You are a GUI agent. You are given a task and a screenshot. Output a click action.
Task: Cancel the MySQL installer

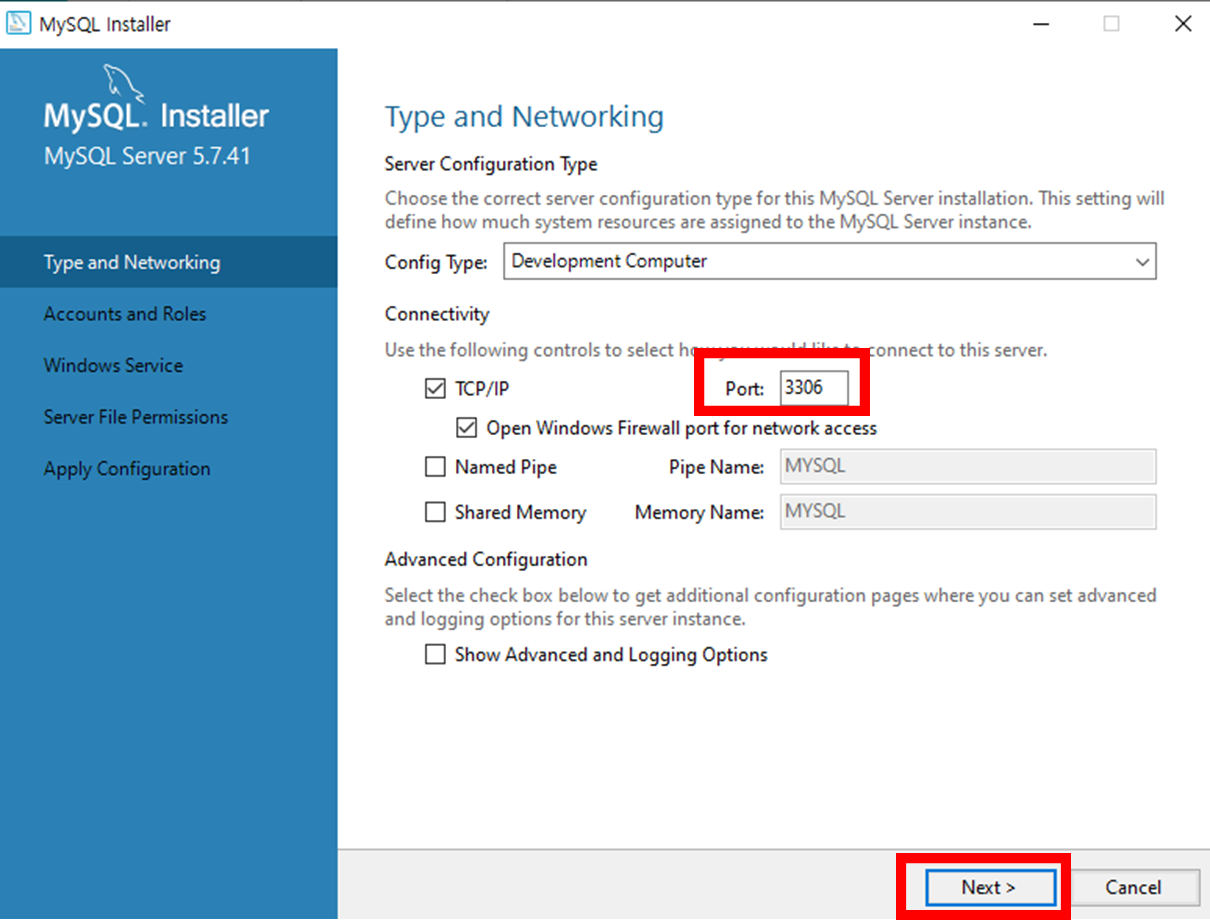1133,887
